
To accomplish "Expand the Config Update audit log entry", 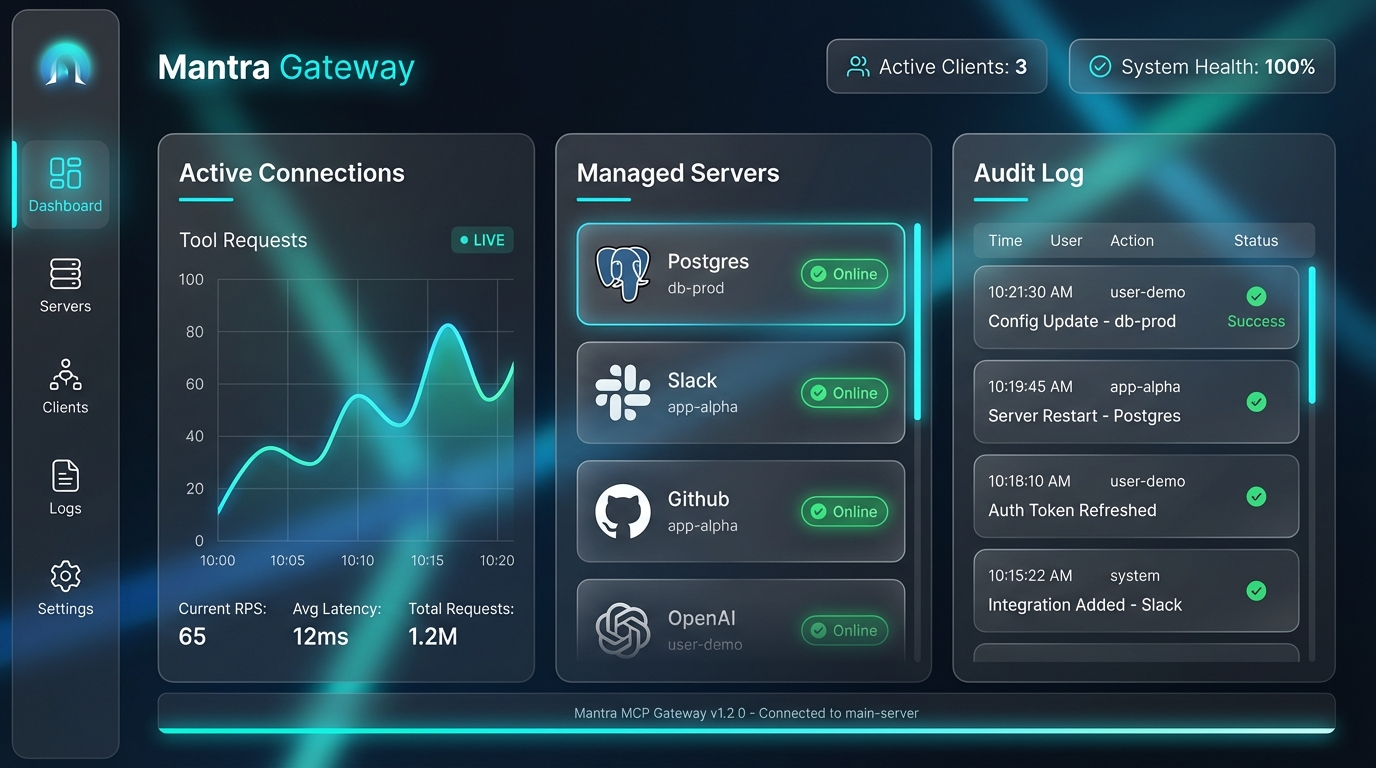I will click(1135, 307).
